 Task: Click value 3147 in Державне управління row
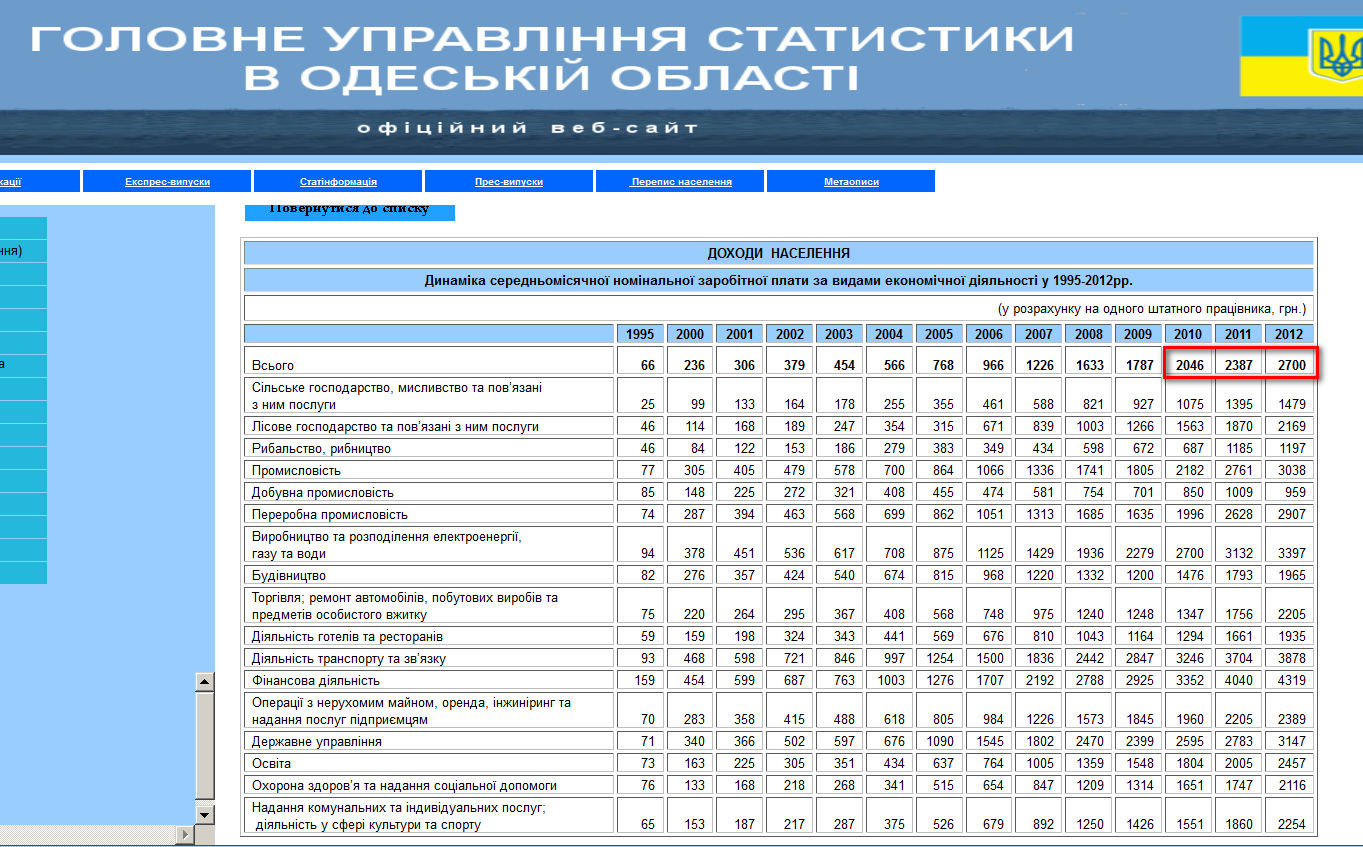pyautogui.click(x=1290, y=742)
